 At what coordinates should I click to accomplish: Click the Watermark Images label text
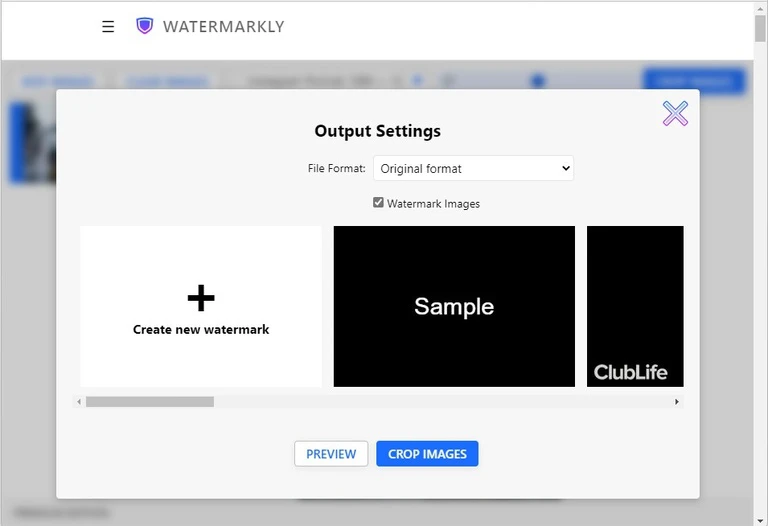coord(433,204)
